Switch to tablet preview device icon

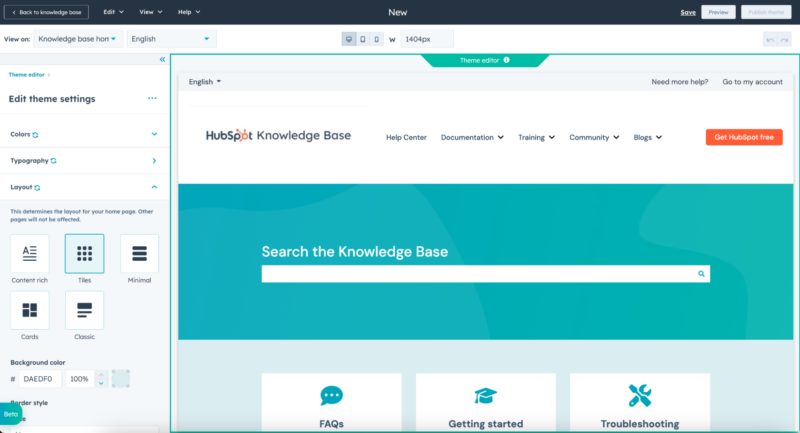[363, 39]
